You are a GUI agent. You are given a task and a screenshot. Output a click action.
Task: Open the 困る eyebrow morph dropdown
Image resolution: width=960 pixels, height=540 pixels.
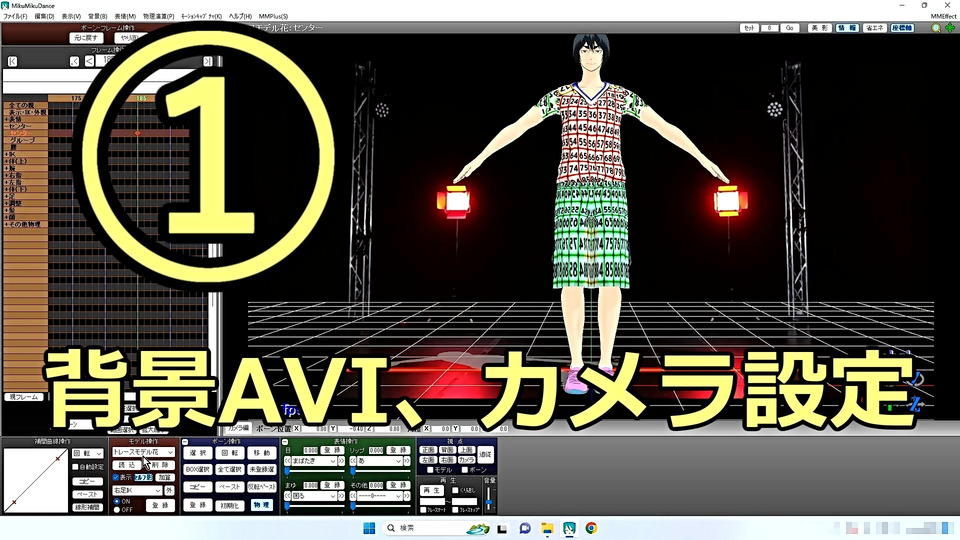pos(314,496)
